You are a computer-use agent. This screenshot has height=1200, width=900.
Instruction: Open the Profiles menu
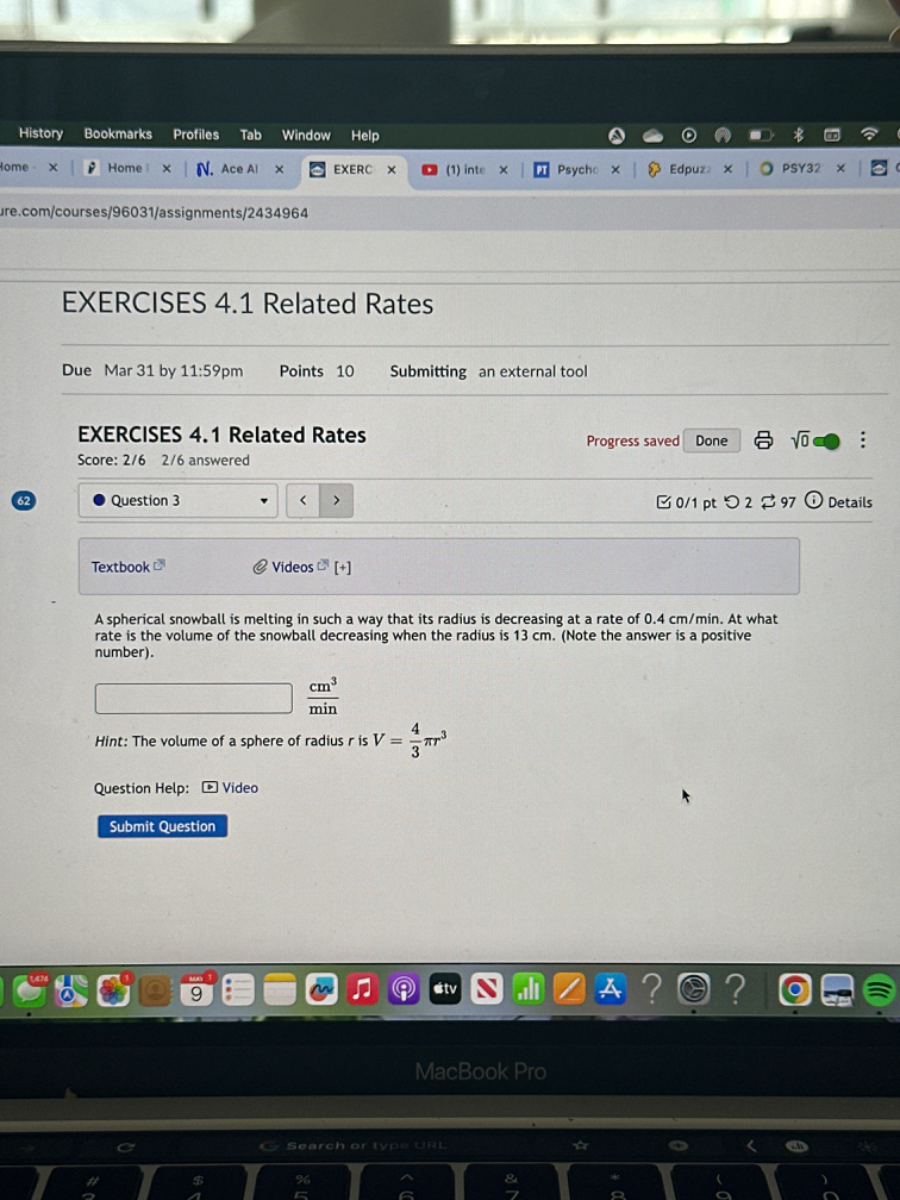click(196, 135)
